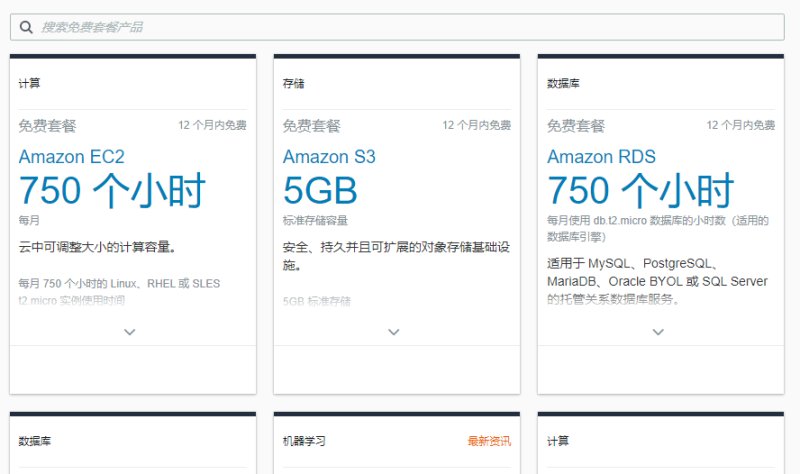Click the 750 个小时 text in RDS card
The height and width of the screenshot is (474, 800).
[640, 190]
